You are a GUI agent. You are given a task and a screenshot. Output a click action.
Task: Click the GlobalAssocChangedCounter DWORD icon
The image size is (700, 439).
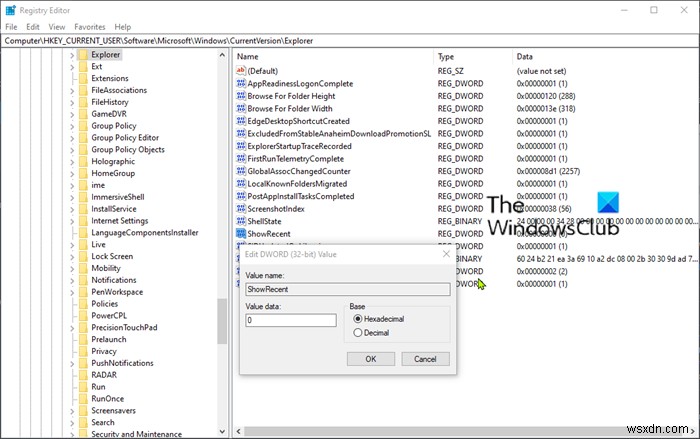241,171
